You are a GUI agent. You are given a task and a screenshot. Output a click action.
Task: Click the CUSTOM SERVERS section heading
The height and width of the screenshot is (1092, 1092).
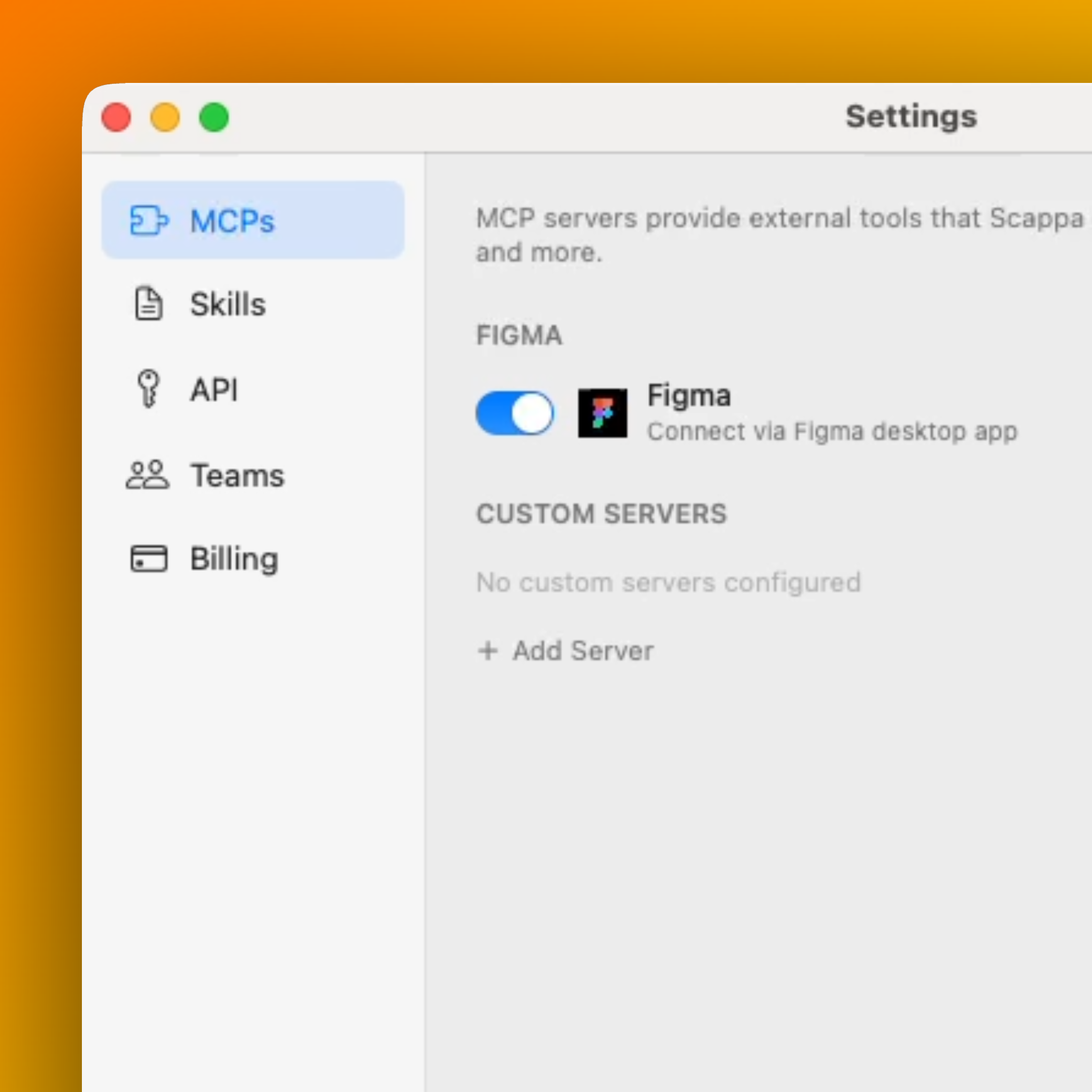[x=601, y=514]
